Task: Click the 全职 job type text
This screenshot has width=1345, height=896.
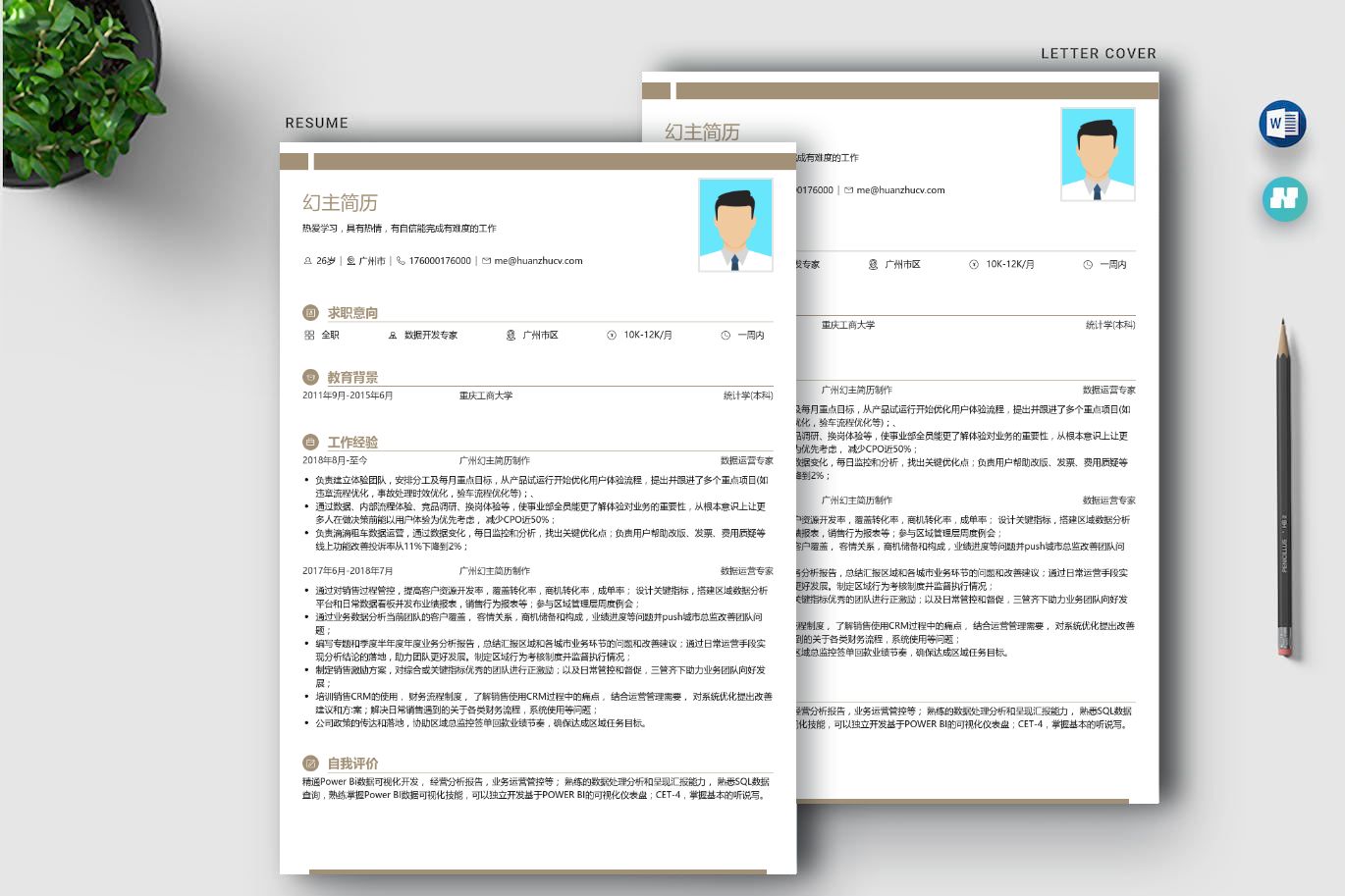Action: [331, 335]
